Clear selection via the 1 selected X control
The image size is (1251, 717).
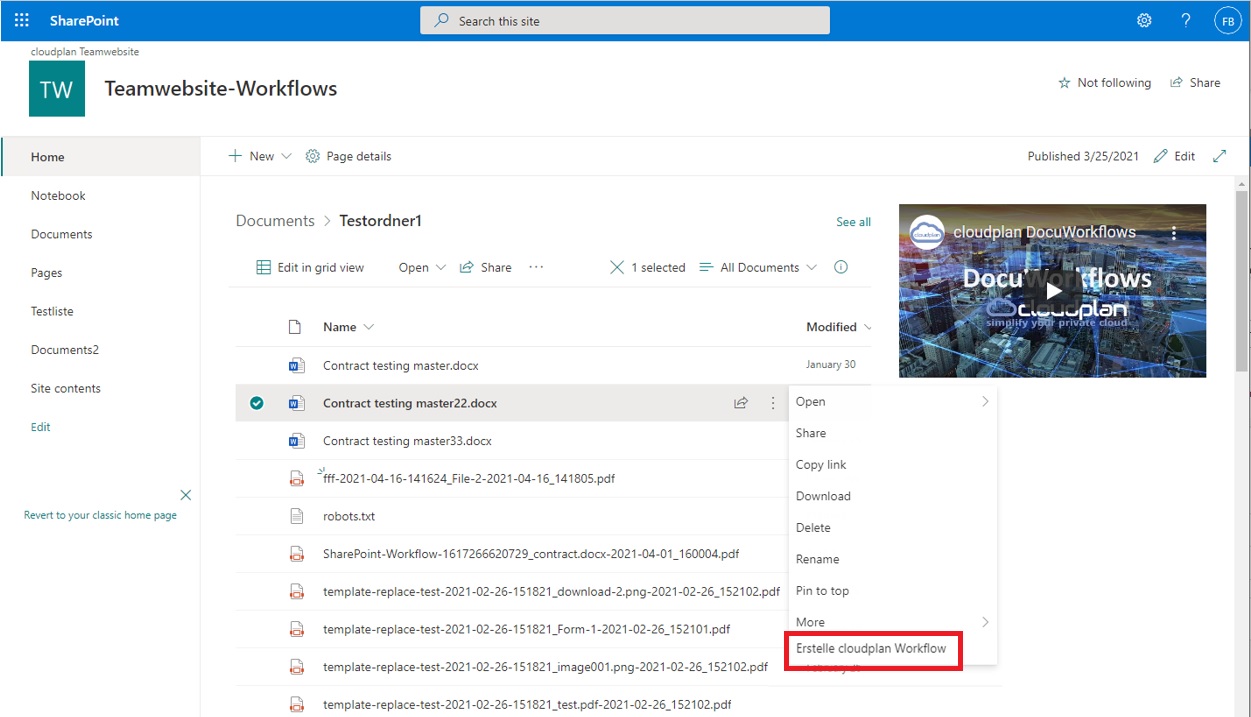[619, 267]
